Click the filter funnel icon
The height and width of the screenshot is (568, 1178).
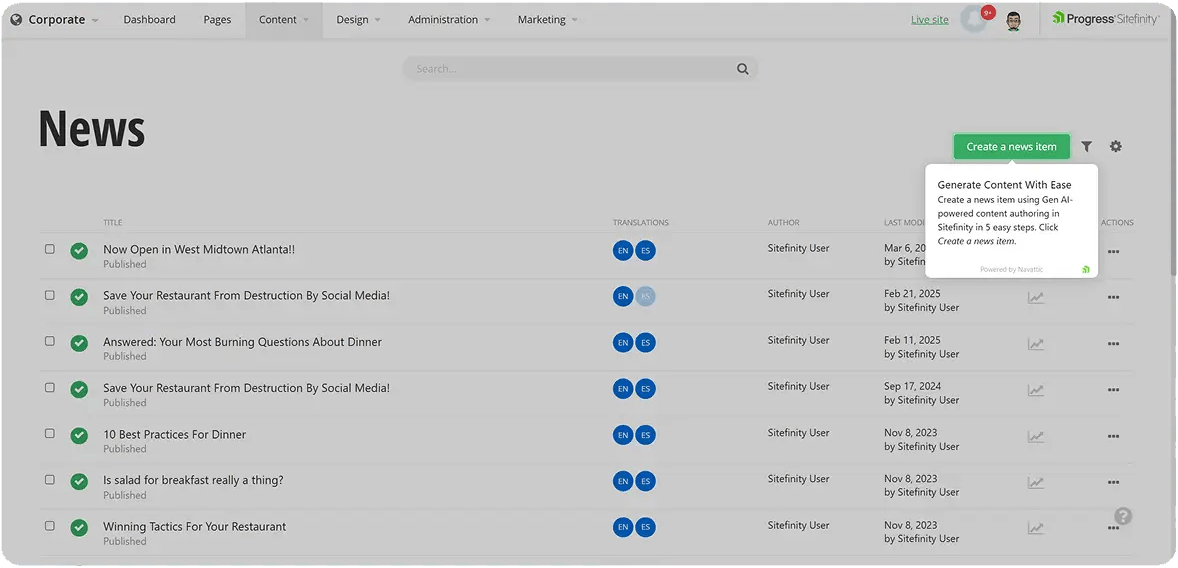[1087, 147]
